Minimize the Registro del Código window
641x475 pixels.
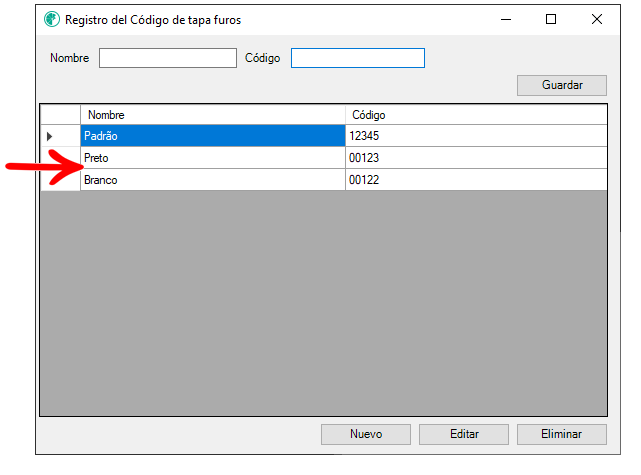[506, 19]
